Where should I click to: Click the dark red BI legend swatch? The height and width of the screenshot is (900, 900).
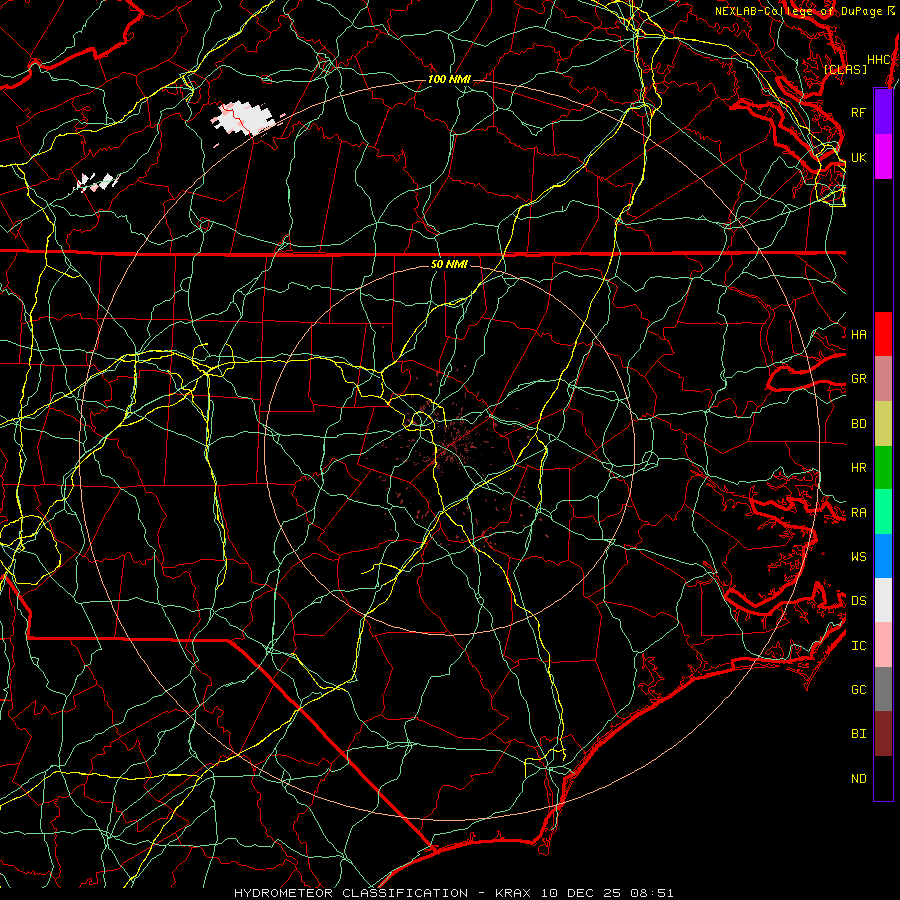(x=883, y=734)
